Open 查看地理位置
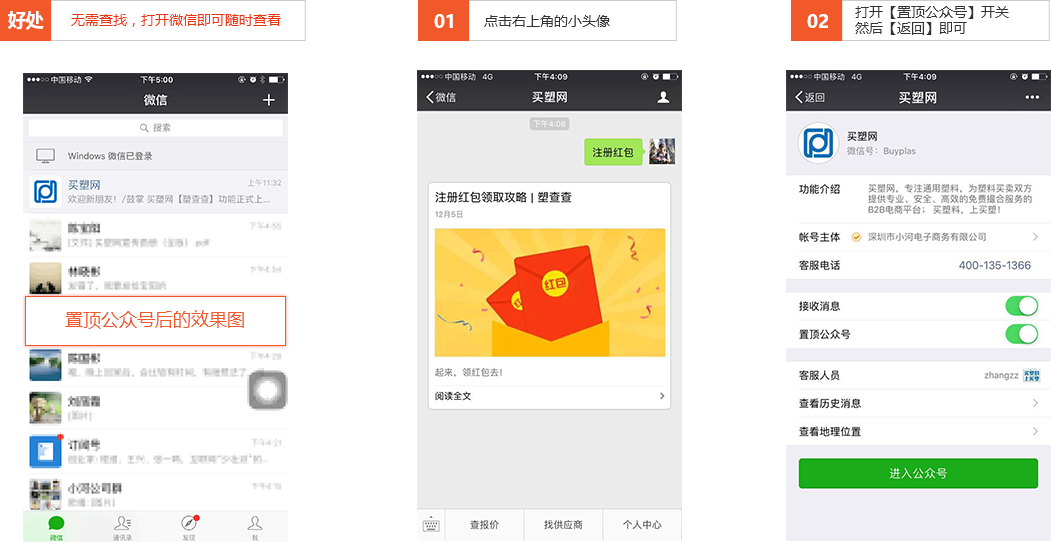The height and width of the screenshot is (542, 1051). point(918,431)
